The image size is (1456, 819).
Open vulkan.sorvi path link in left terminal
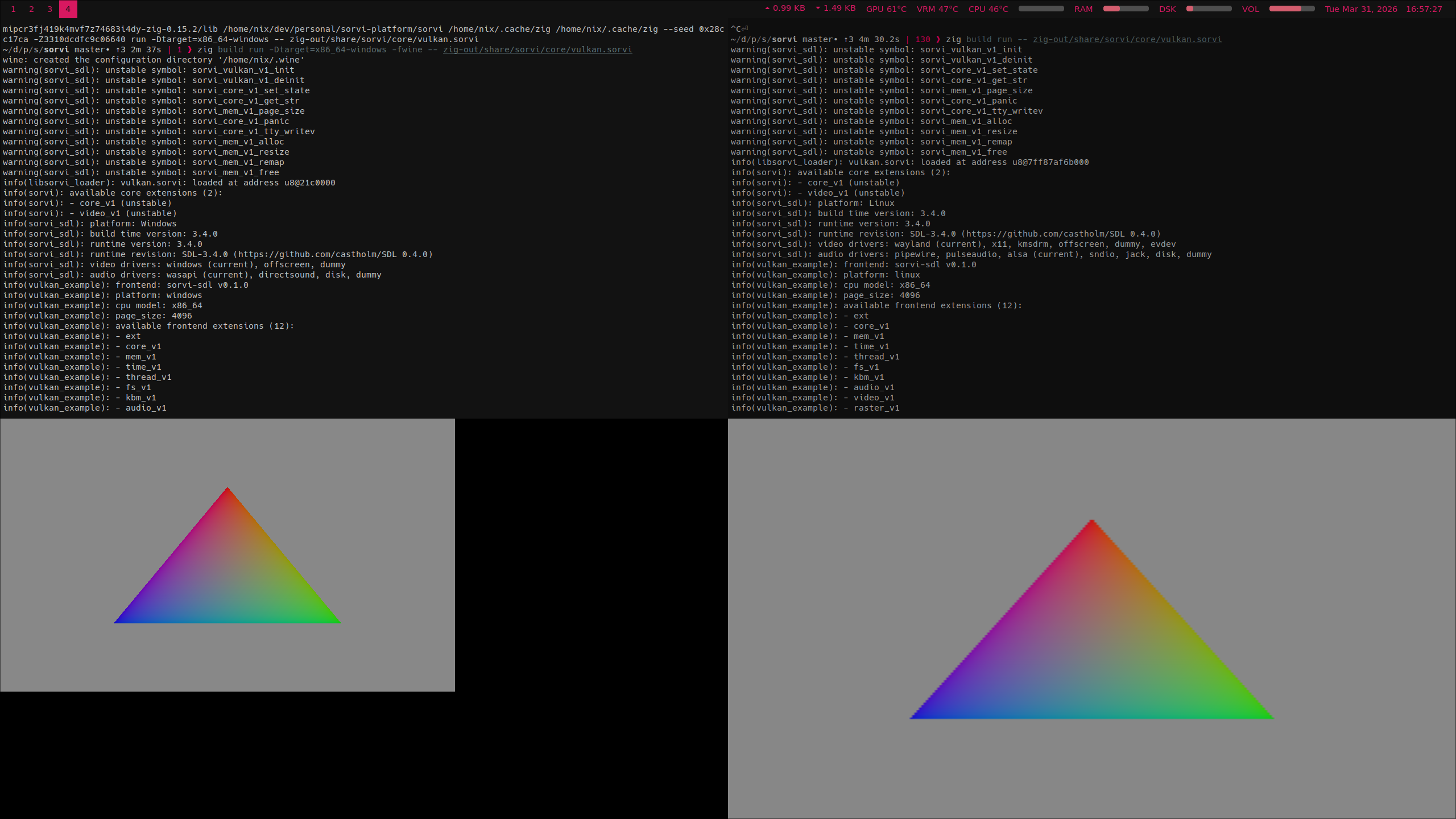click(537, 50)
